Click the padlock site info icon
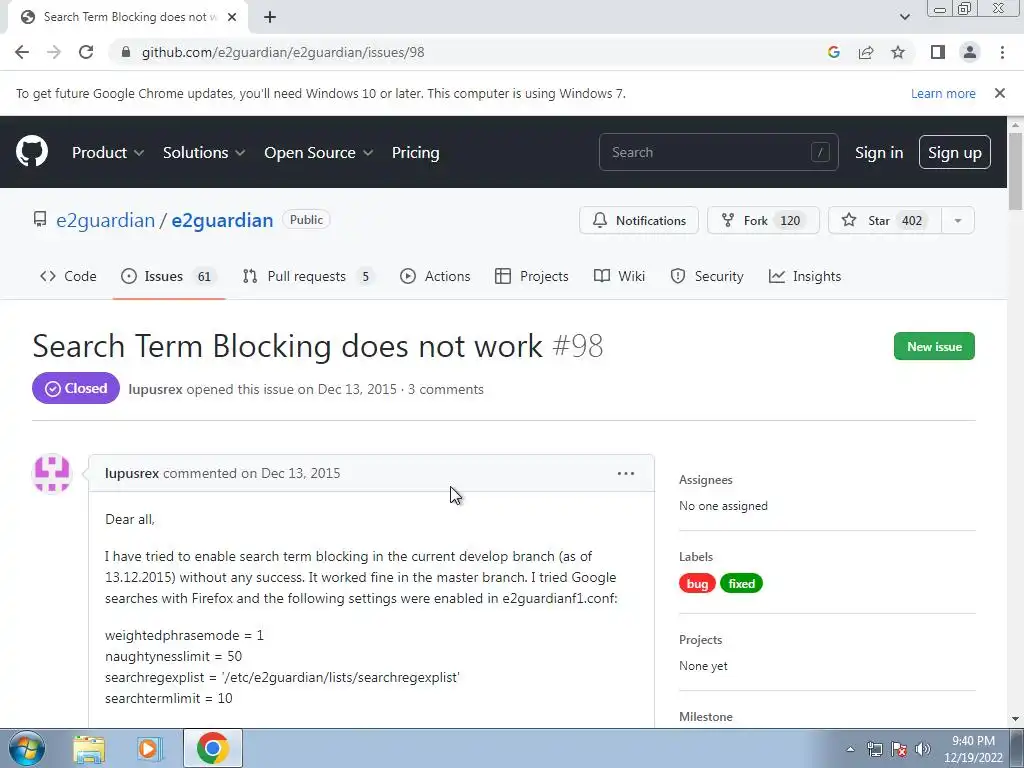1024x768 pixels. (126, 52)
